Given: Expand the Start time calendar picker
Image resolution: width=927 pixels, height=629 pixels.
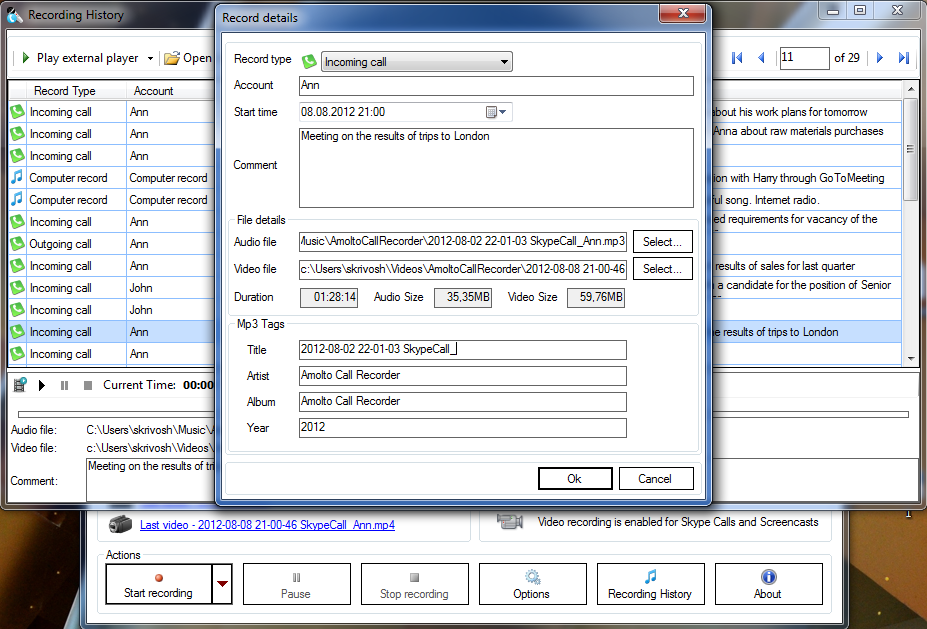Looking at the screenshot, I should [x=497, y=112].
